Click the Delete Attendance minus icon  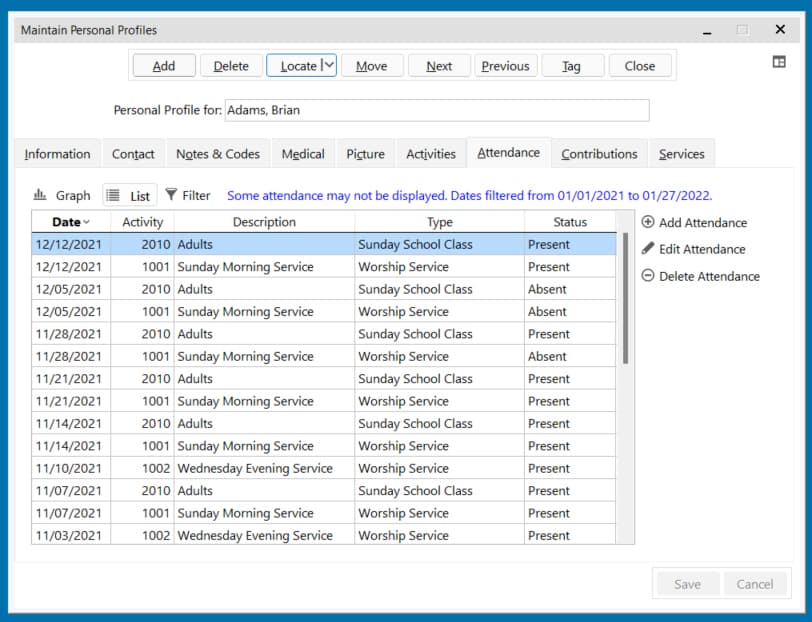[x=647, y=276]
